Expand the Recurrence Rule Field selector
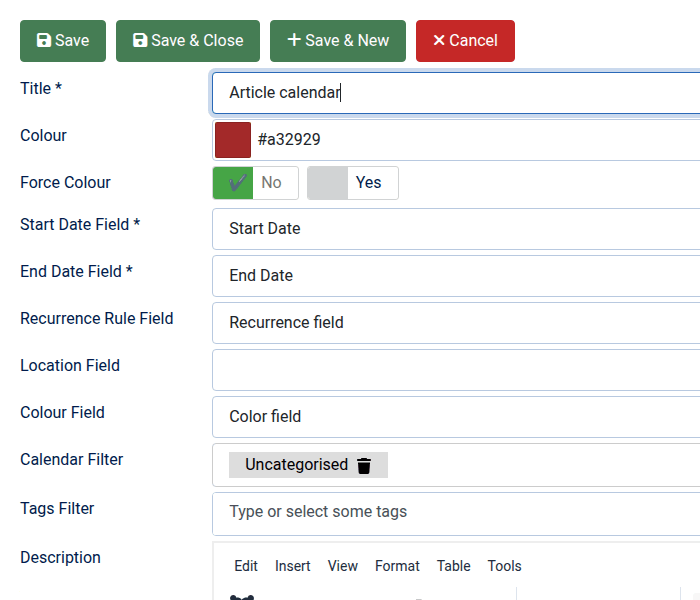700x600 pixels. tap(456, 323)
